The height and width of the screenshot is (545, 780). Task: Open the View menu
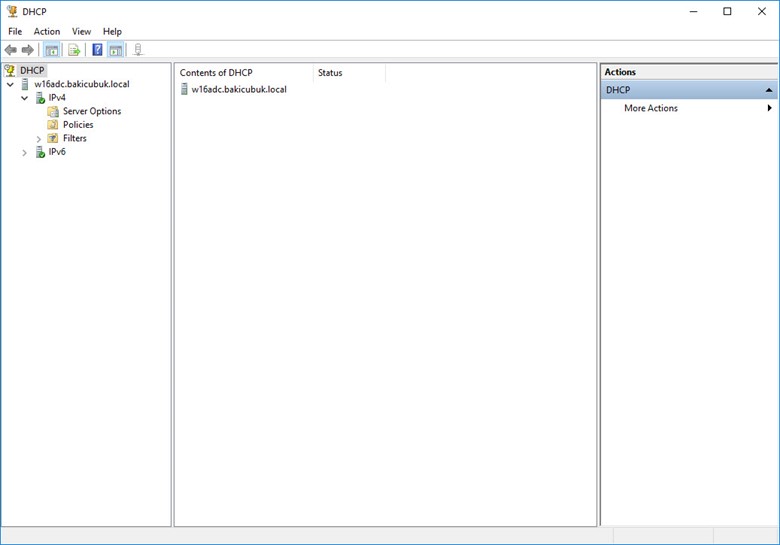click(x=81, y=31)
